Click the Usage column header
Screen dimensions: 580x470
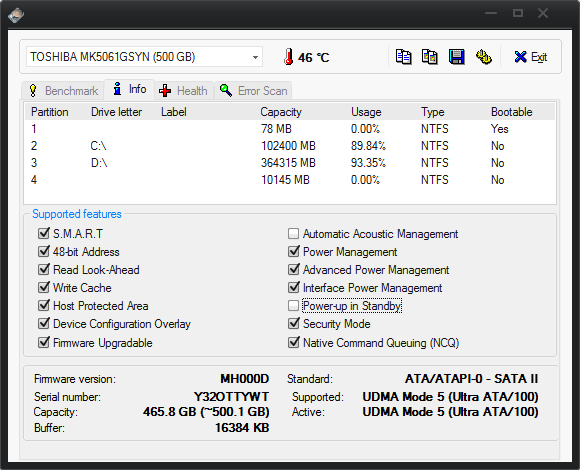tap(366, 112)
